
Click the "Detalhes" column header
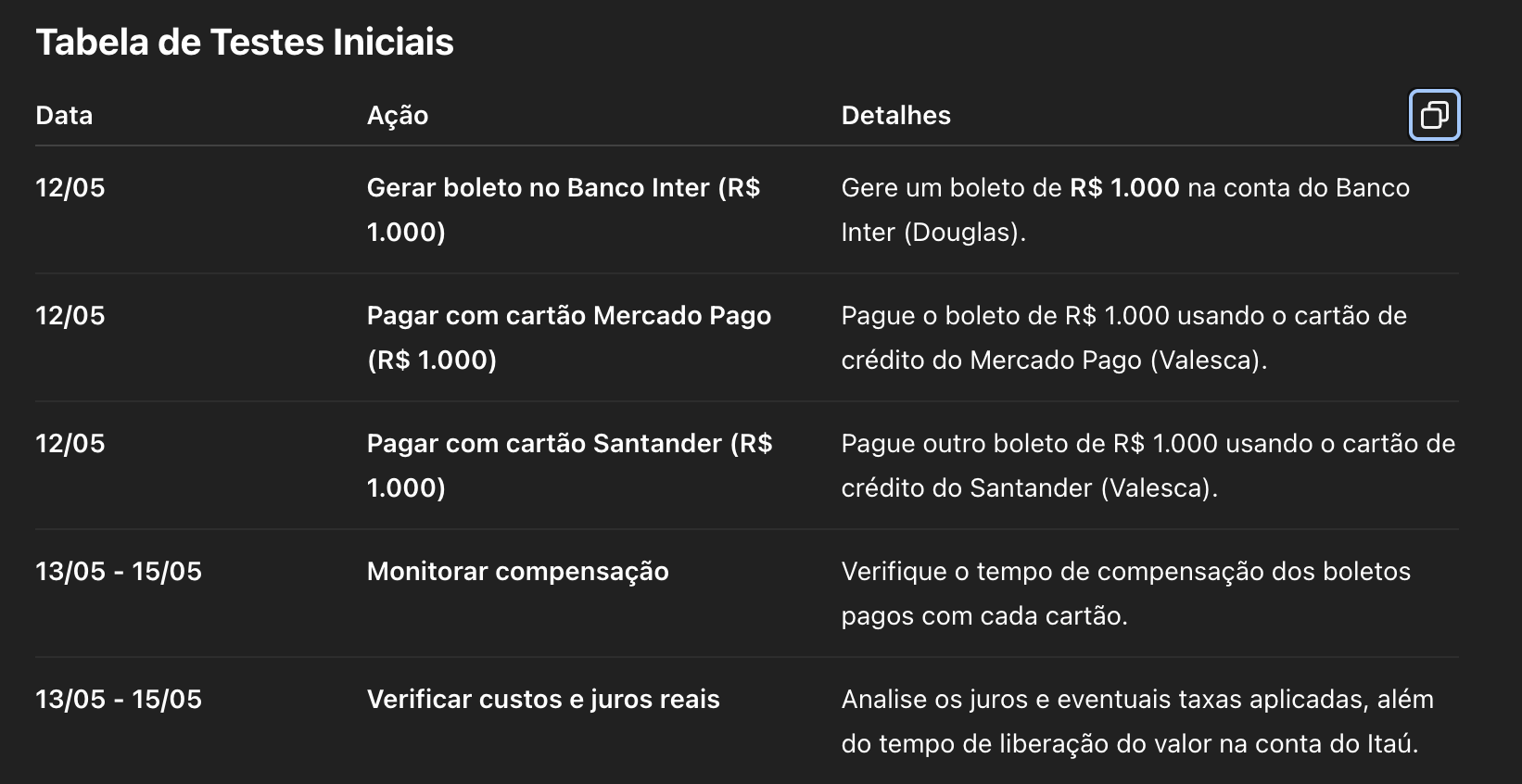895,115
